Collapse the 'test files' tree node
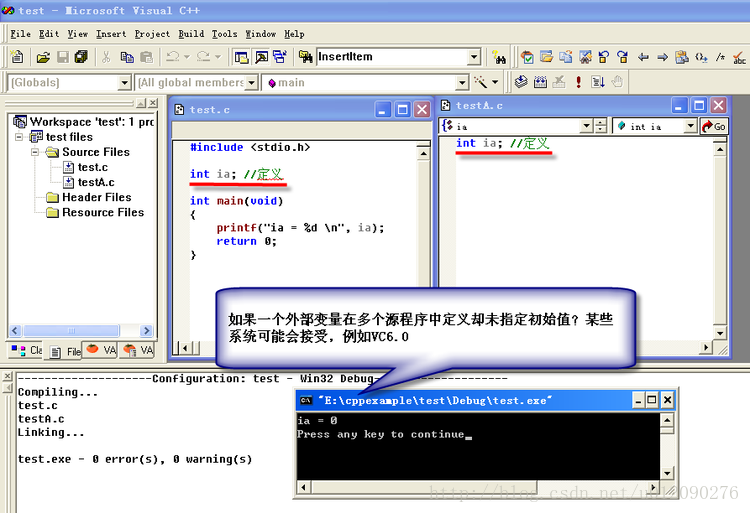 click(x=20, y=137)
